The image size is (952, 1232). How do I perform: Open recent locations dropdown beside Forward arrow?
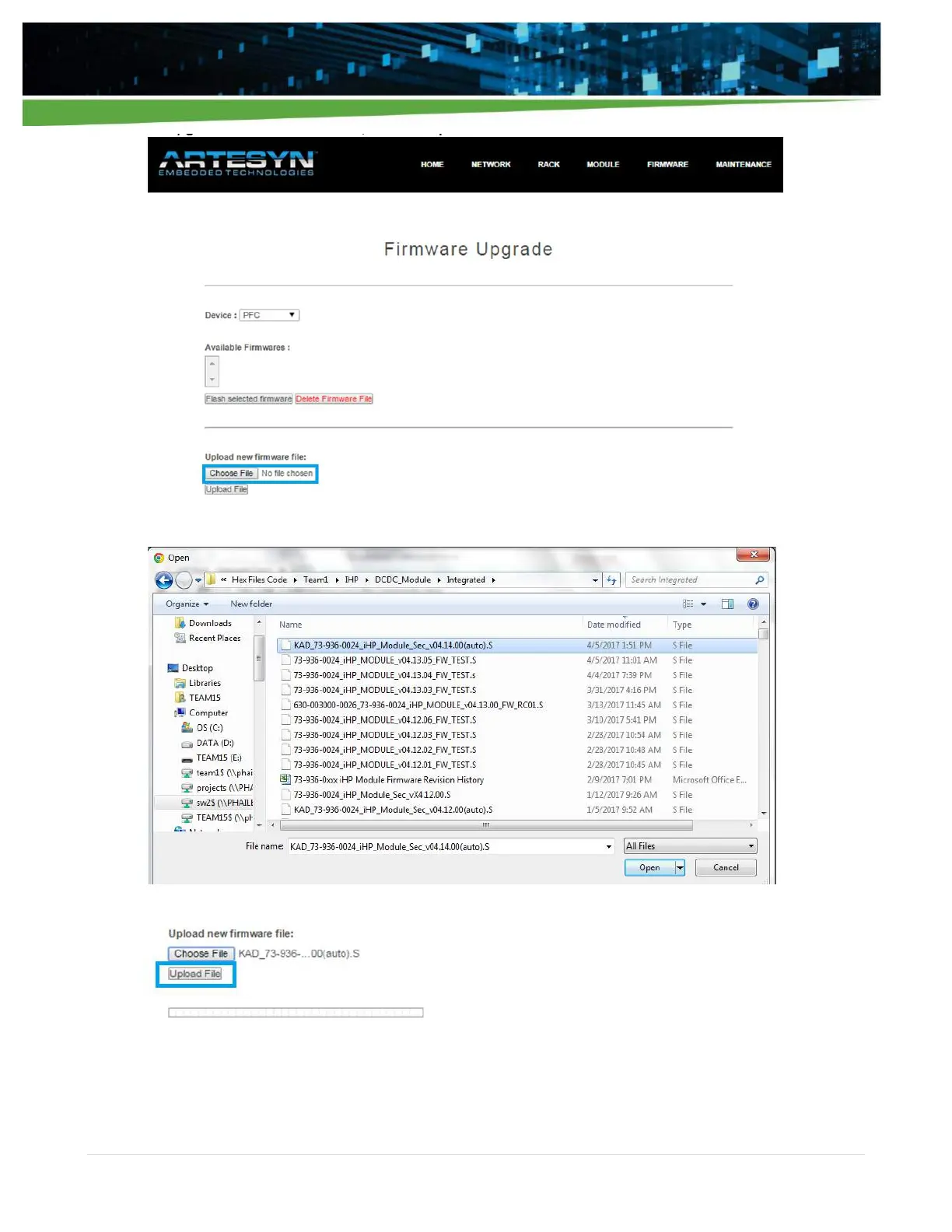tap(198, 580)
